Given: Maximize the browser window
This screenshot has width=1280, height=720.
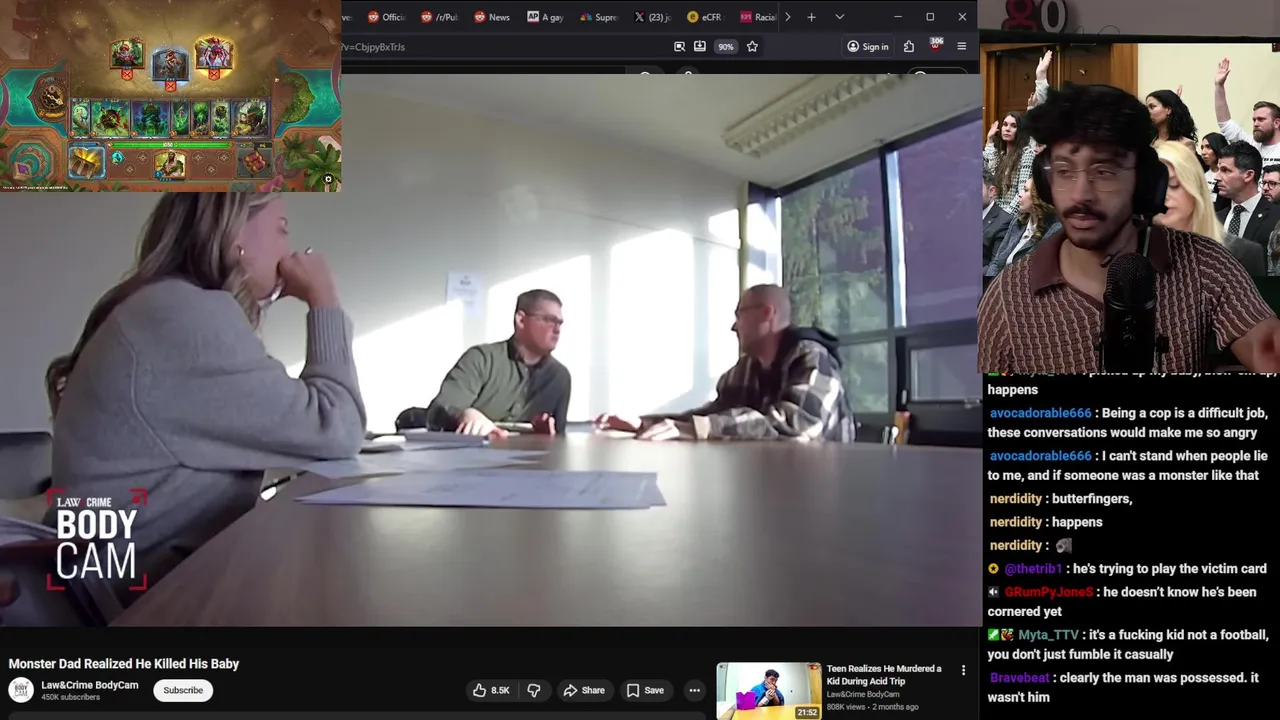Looking at the screenshot, I should [930, 17].
